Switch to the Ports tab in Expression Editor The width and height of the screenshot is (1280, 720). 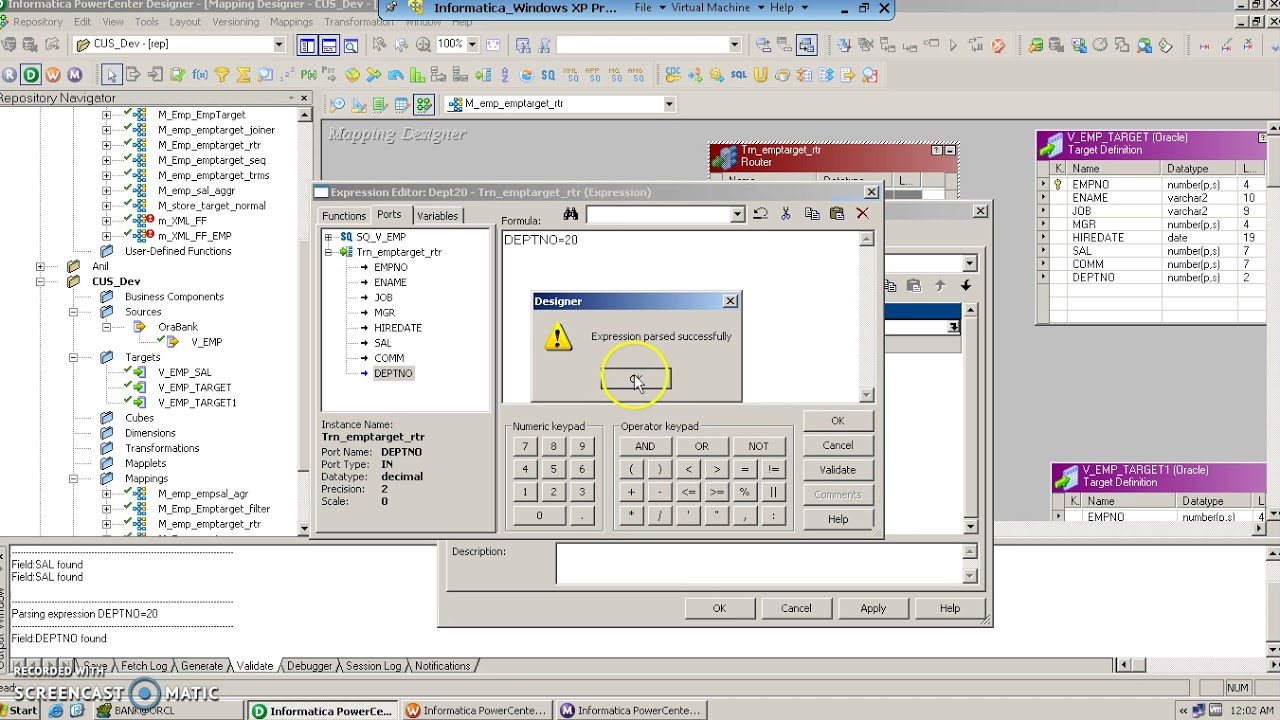tap(389, 215)
